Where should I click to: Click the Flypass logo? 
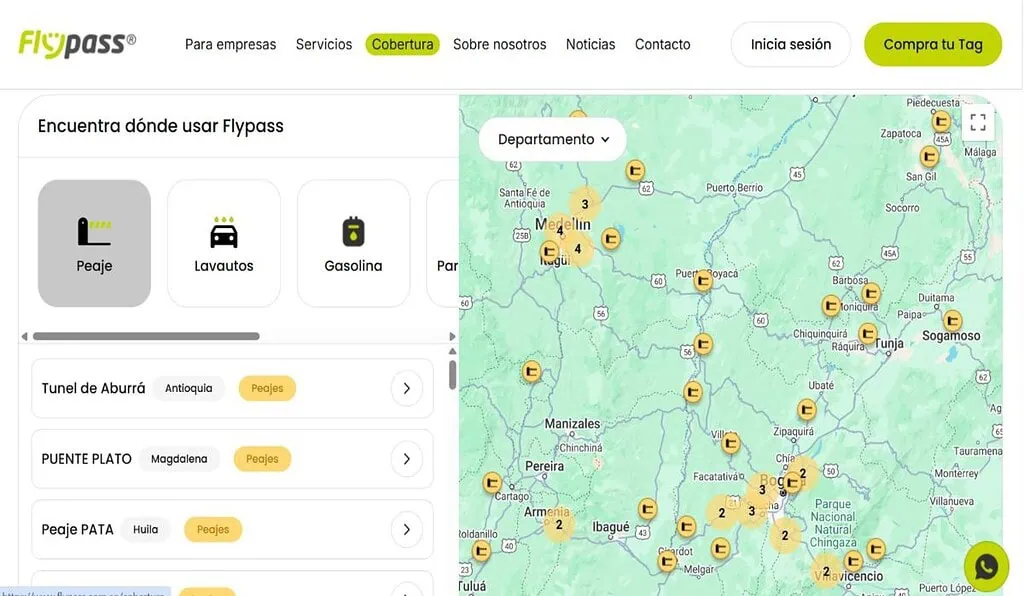pyautogui.click(x=77, y=44)
